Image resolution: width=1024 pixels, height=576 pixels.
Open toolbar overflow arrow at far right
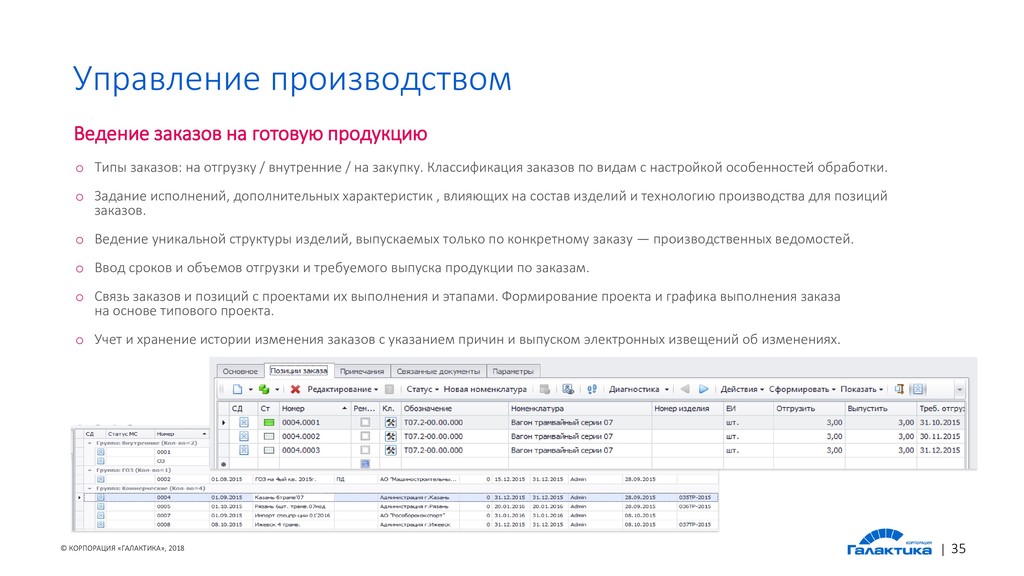959,390
